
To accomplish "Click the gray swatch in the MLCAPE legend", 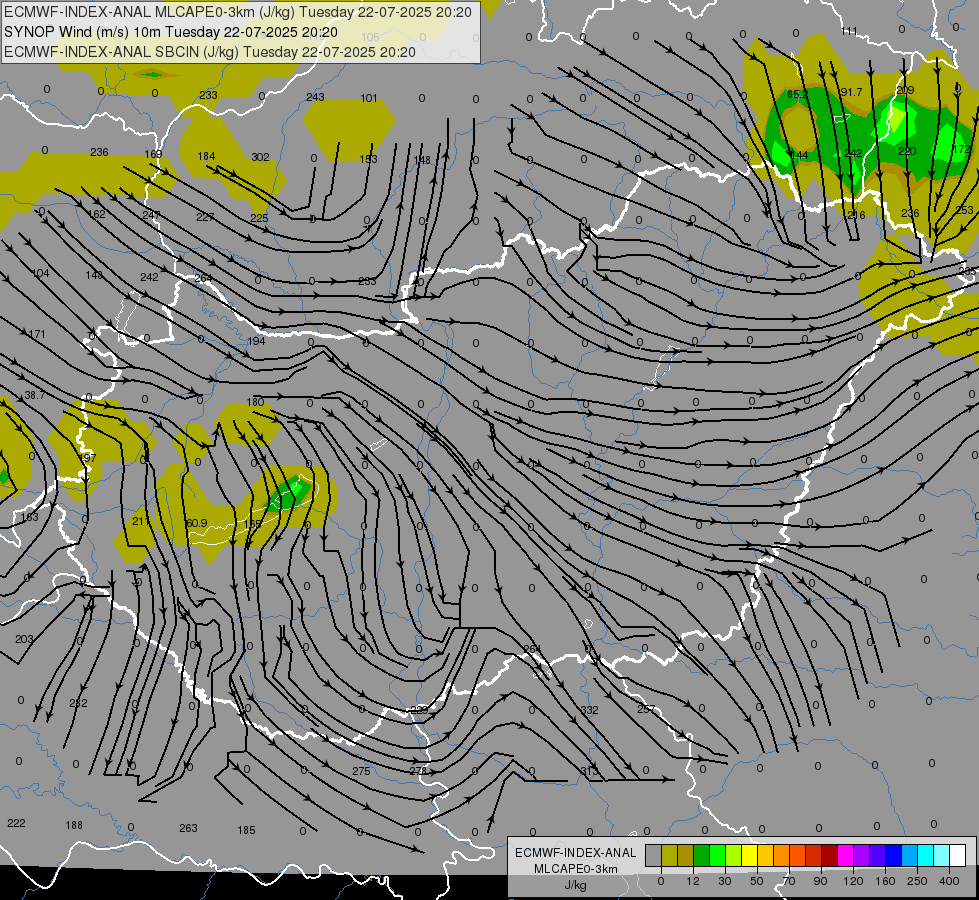I will (653, 855).
